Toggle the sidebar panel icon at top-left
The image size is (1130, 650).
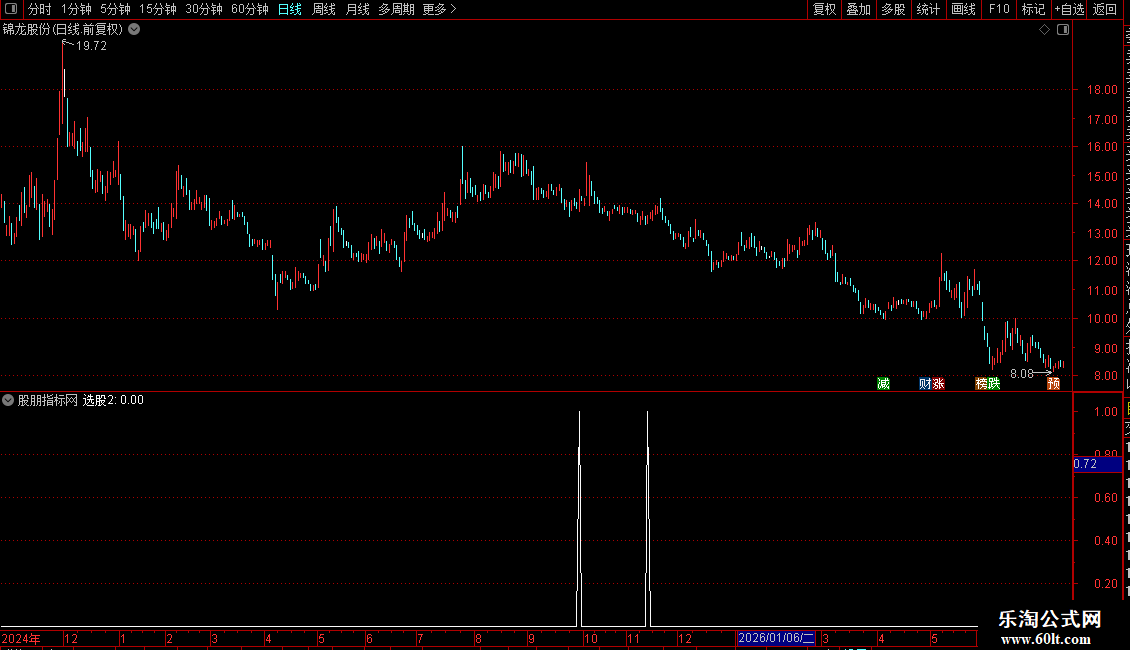coord(11,9)
